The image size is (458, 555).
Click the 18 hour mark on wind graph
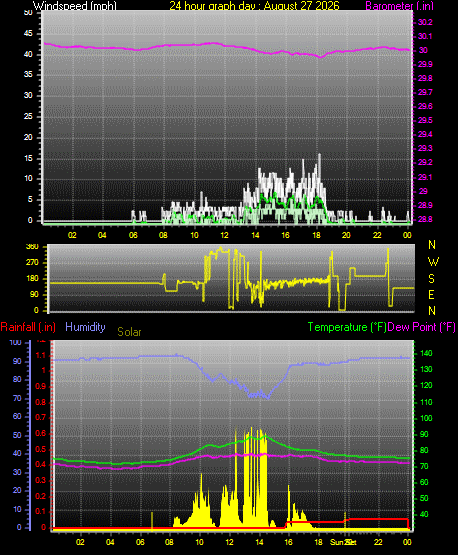316,235
